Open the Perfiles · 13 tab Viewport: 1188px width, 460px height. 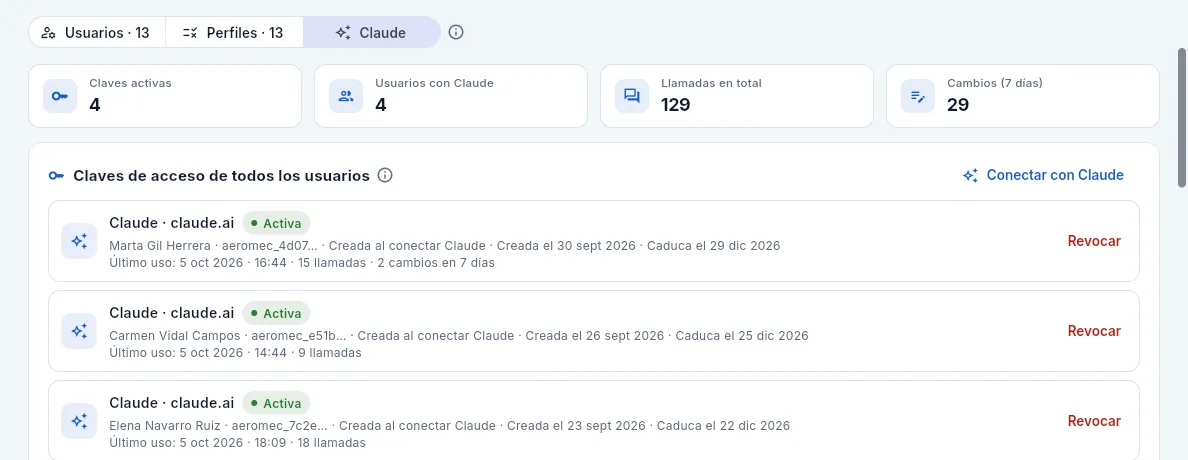[234, 33]
